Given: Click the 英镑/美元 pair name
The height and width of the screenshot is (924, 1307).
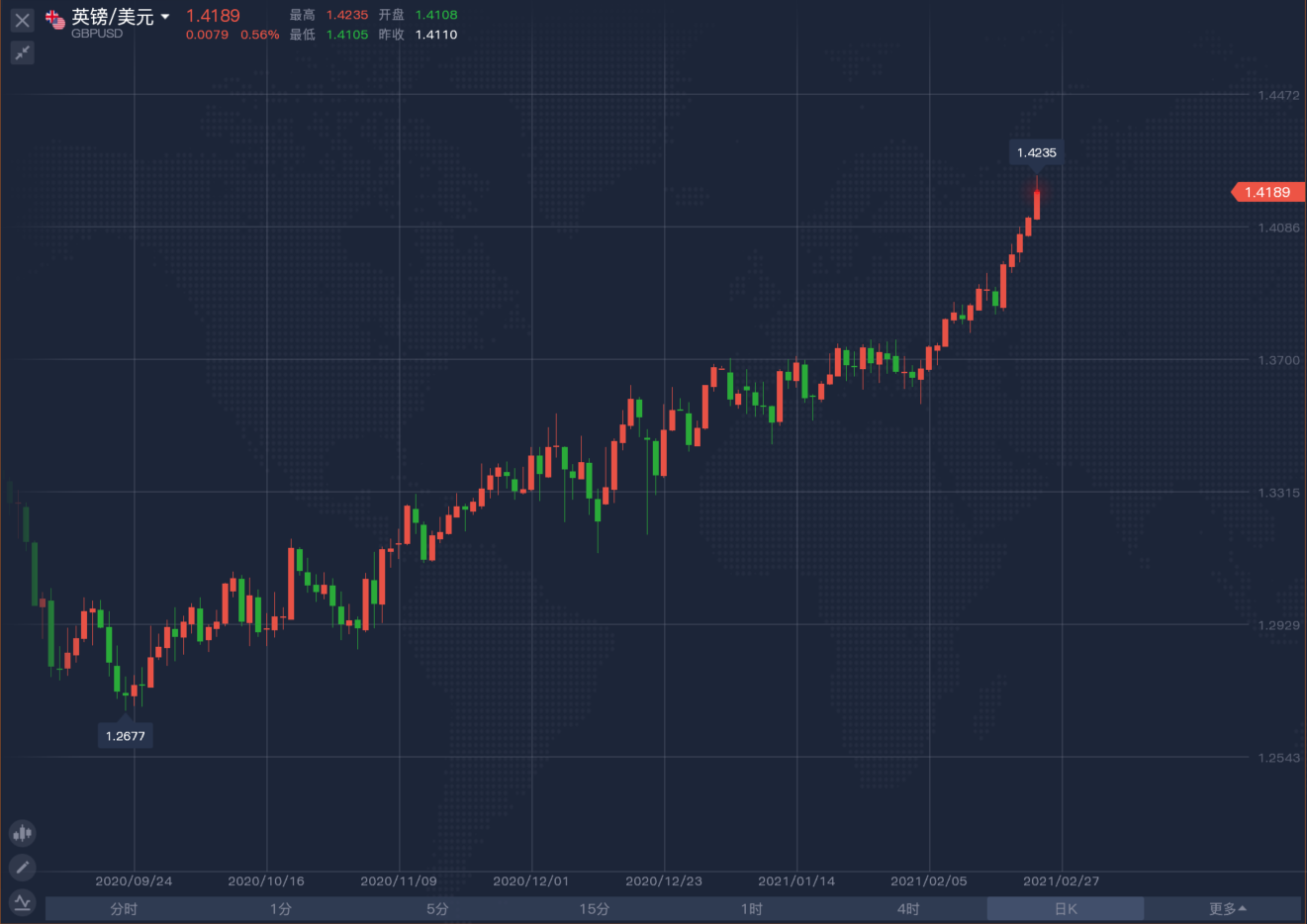Looking at the screenshot, I should click(113, 17).
